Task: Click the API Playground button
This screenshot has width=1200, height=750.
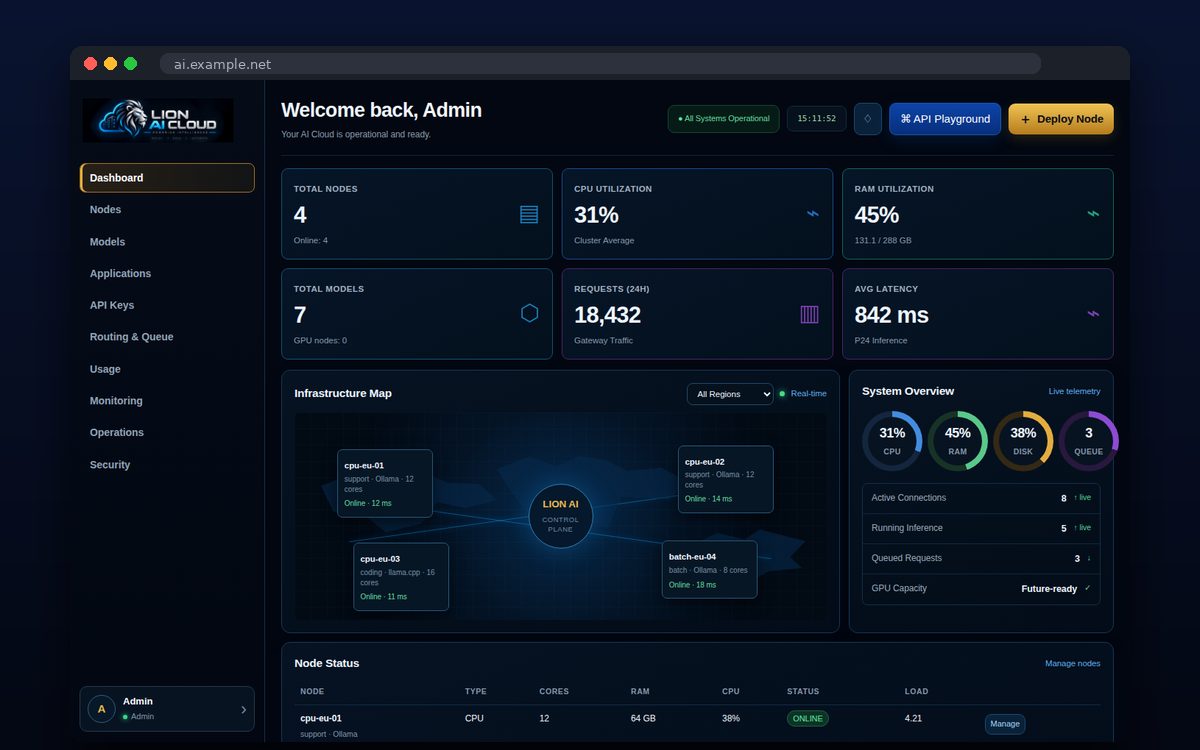Action: pos(945,118)
